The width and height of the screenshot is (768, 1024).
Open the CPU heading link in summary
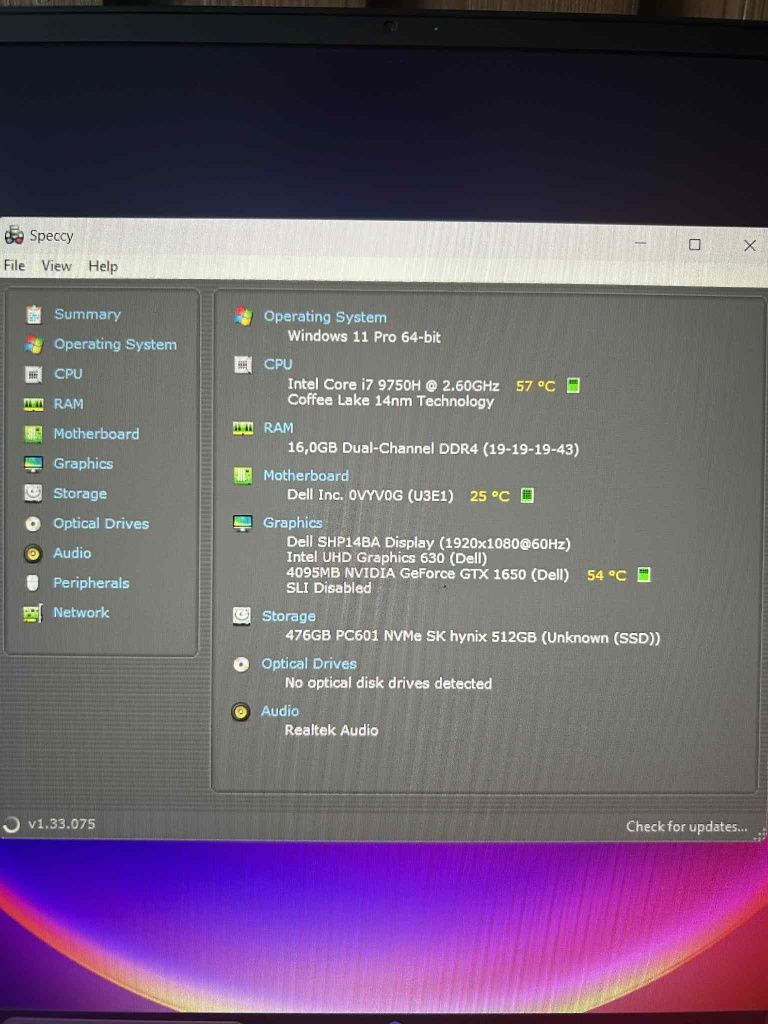tap(278, 364)
